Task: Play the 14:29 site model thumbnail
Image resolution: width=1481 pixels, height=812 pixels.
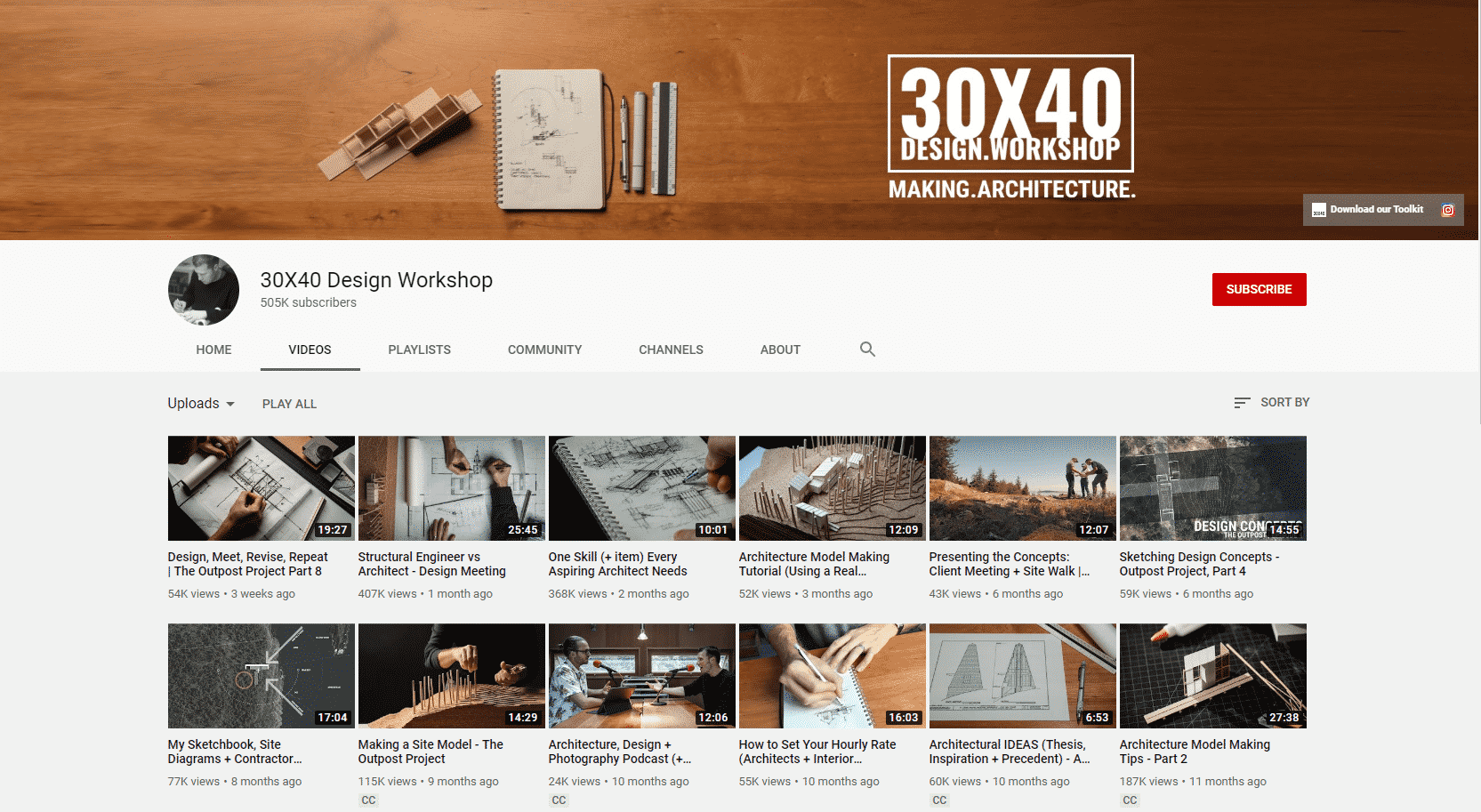Action: (452, 676)
